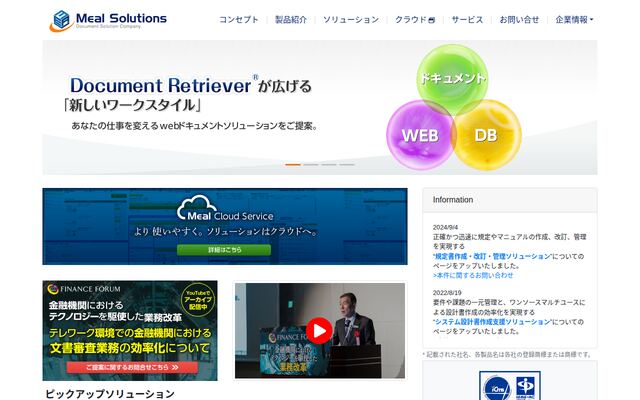Click the 2022/8/19 news date
640x400 pixels.
(447, 293)
